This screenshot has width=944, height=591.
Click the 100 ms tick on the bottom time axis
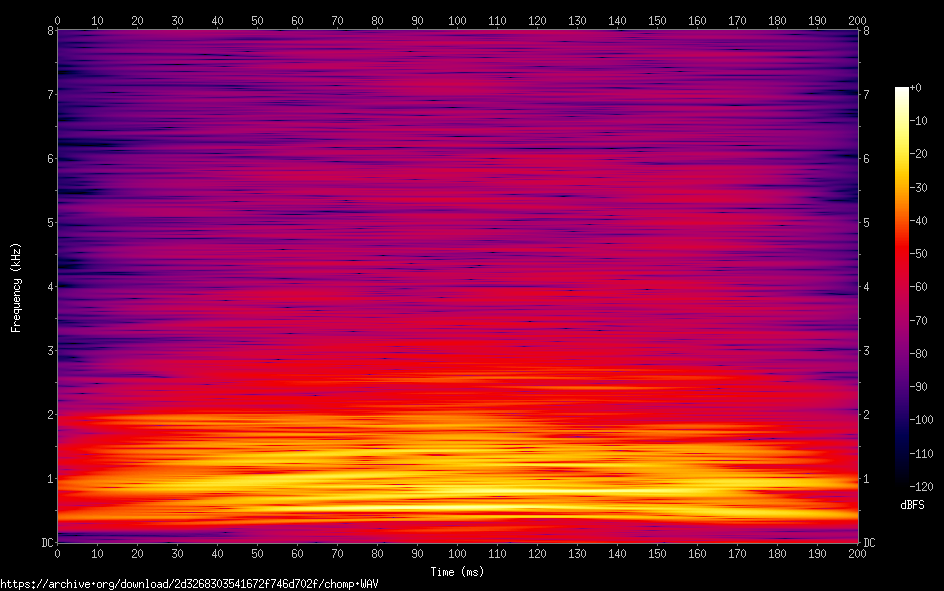tap(457, 553)
